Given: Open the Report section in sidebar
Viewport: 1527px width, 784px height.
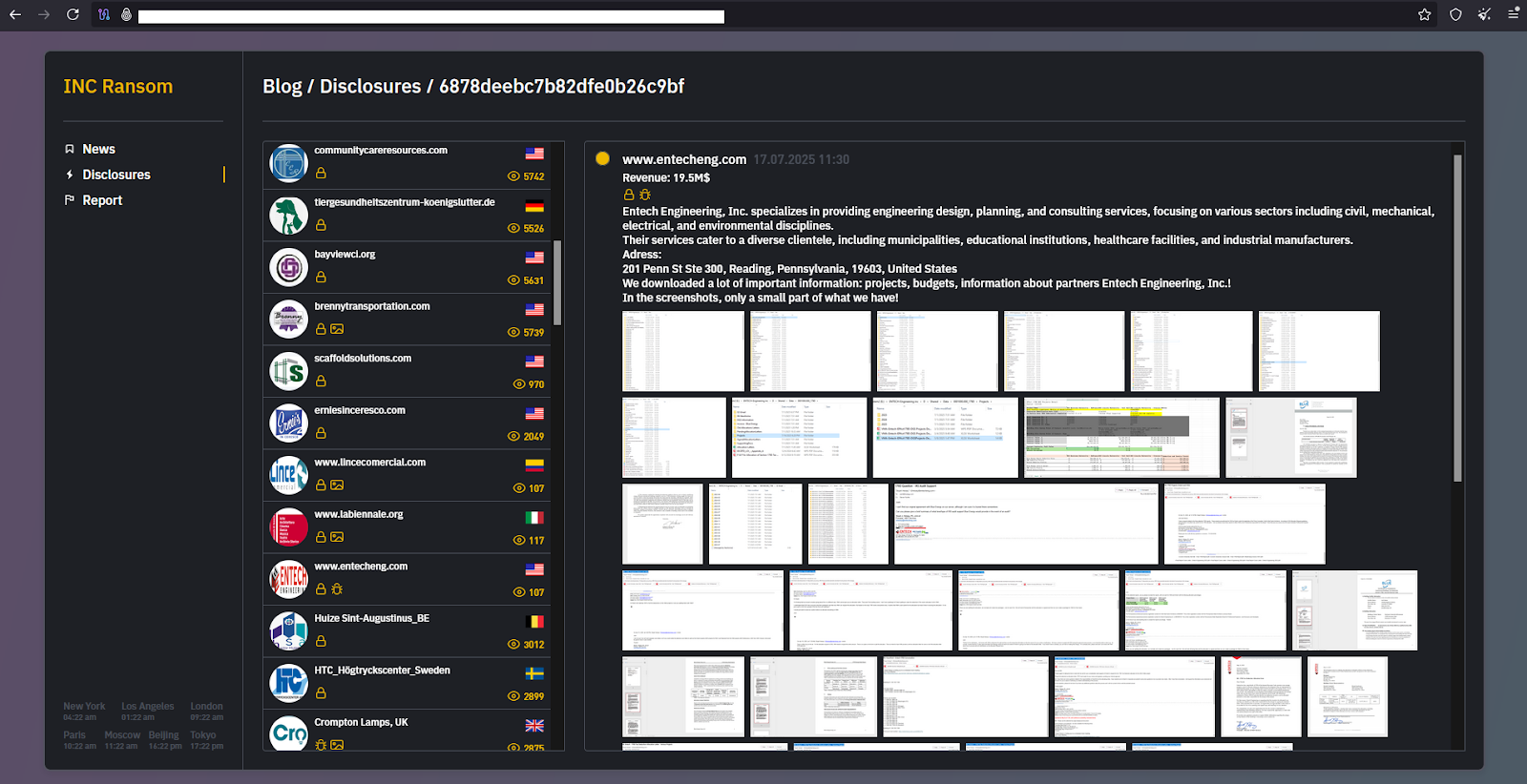Looking at the screenshot, I should coord(102,200).
